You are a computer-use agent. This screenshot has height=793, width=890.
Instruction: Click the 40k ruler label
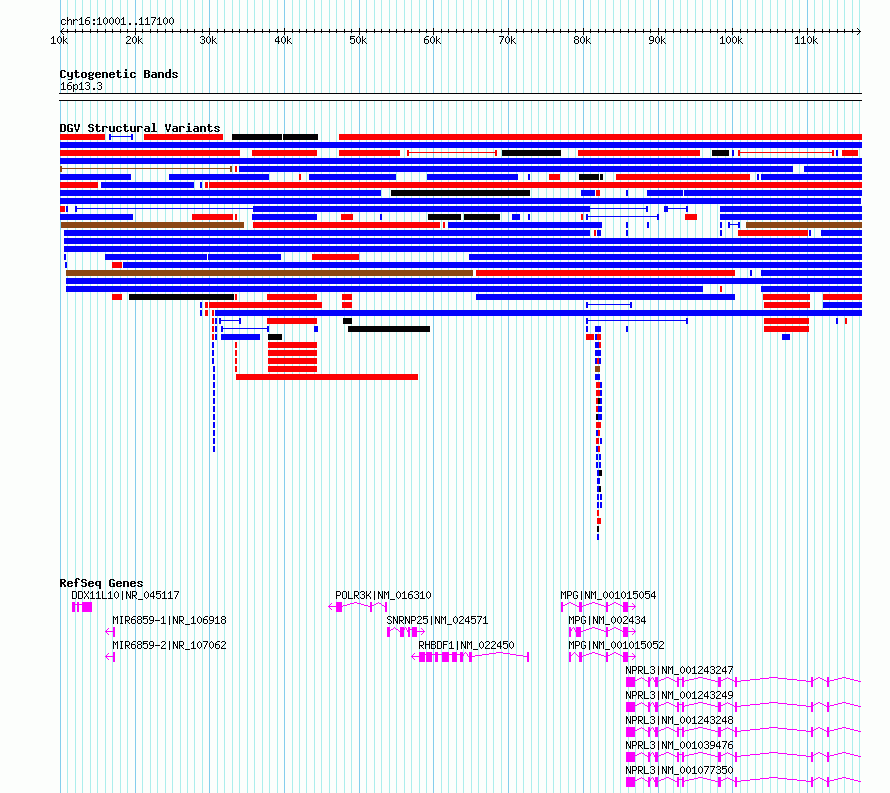(x=283, y=40)
